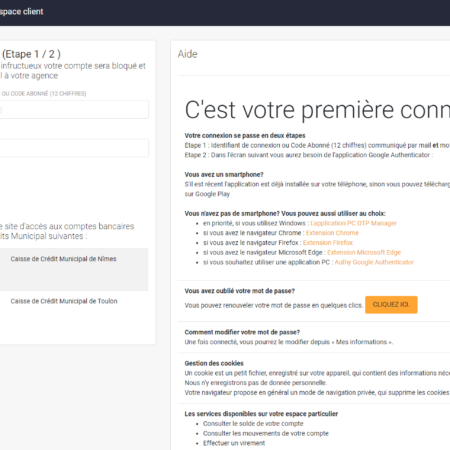Screen dimensions: 450x450
Task: Open the 'Extension Chrome' link
Action: (x=332, y=233)
